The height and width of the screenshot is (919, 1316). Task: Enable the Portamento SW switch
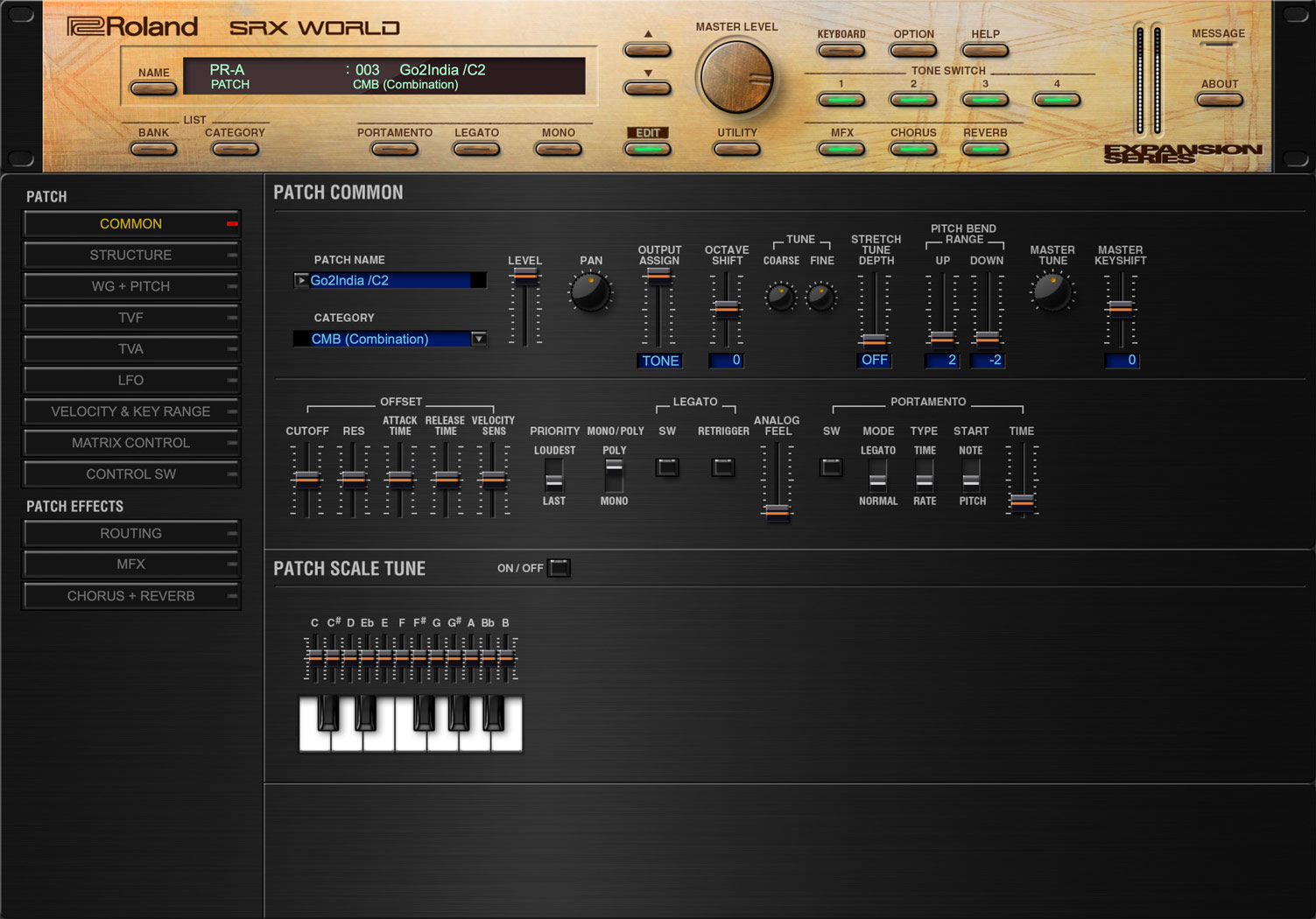click(831, 467)
